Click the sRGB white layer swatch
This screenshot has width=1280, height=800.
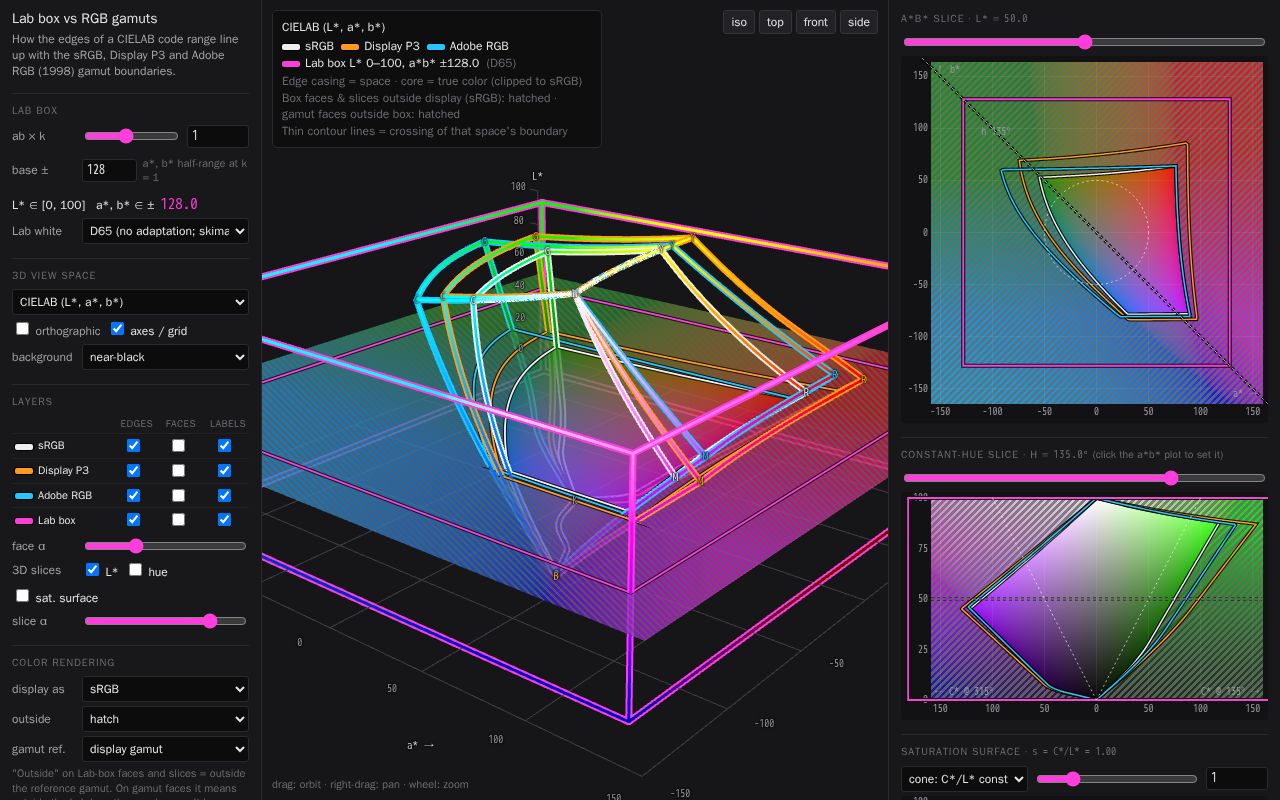[23, 446]
